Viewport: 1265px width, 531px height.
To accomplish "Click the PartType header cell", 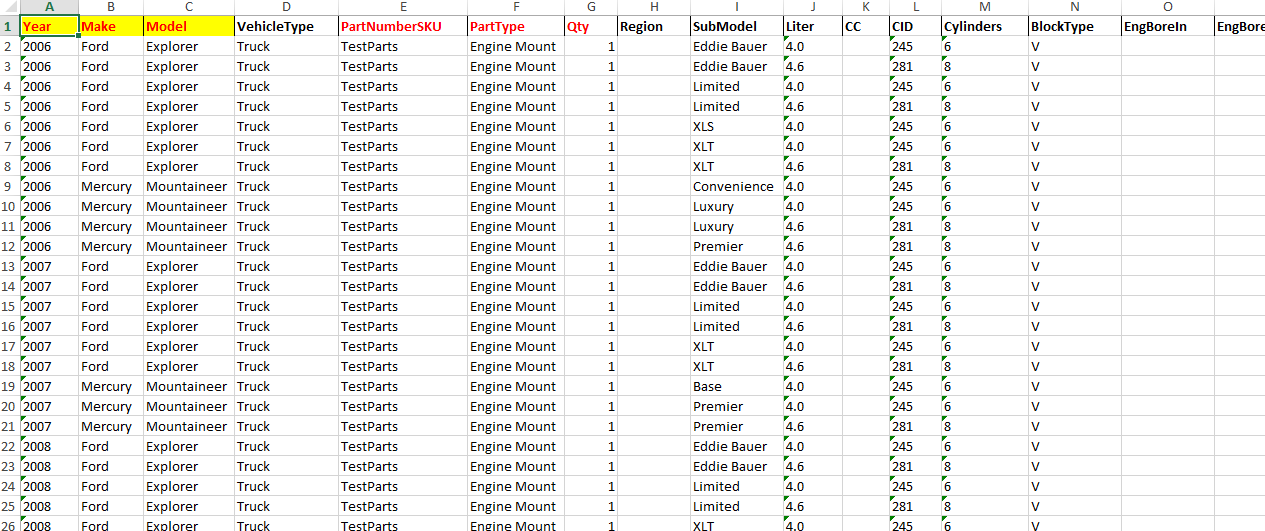I will pos(515,26).
